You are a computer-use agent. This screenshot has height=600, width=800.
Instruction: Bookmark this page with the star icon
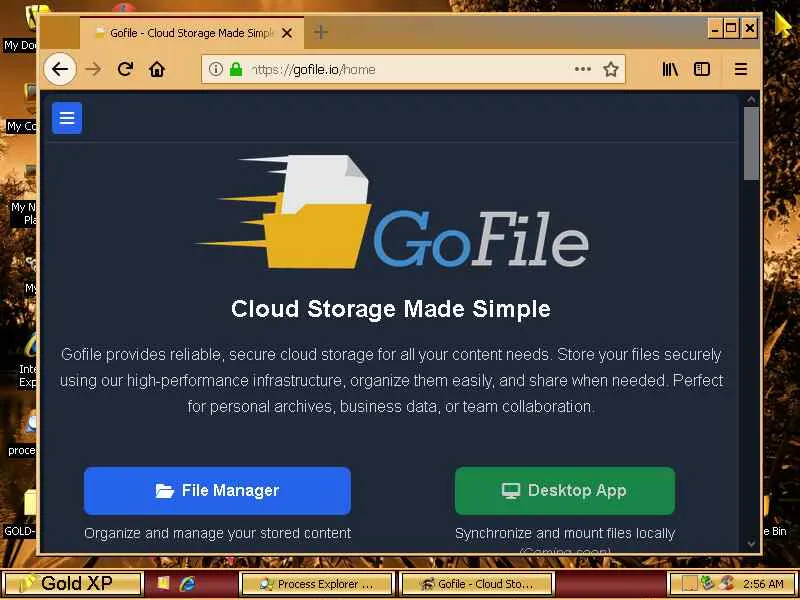click(611, 69)
